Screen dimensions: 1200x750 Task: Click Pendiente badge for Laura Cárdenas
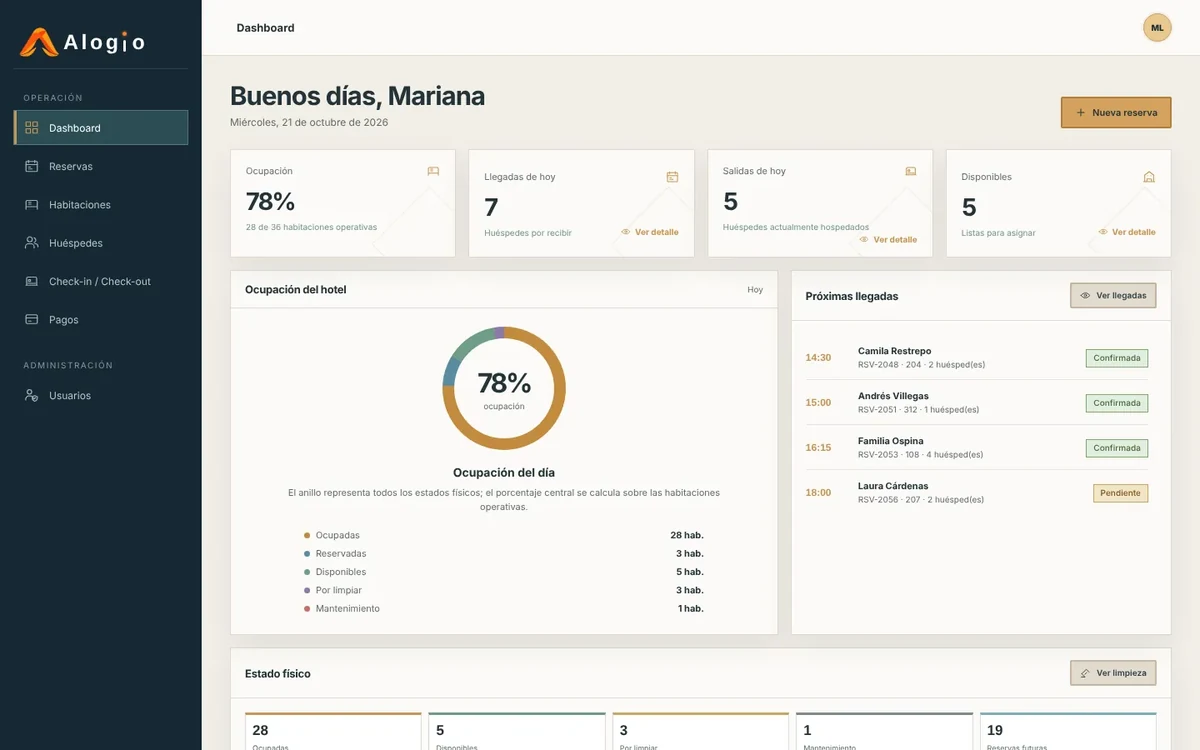[1120, 493]
